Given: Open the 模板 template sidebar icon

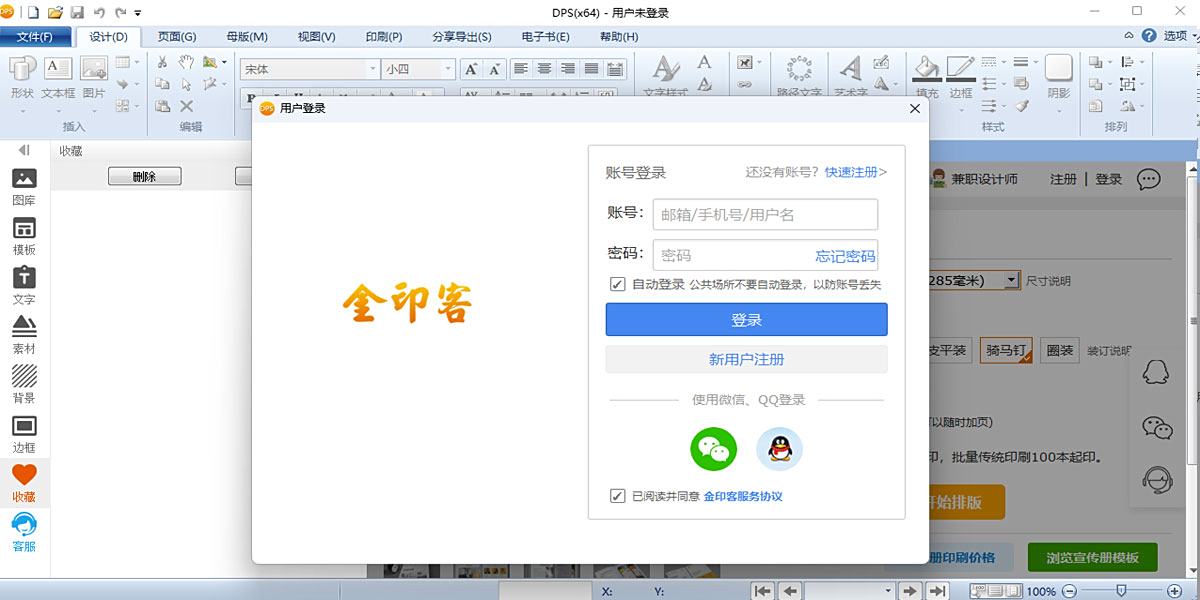Looking at the screenshot, I should point(24,237).
